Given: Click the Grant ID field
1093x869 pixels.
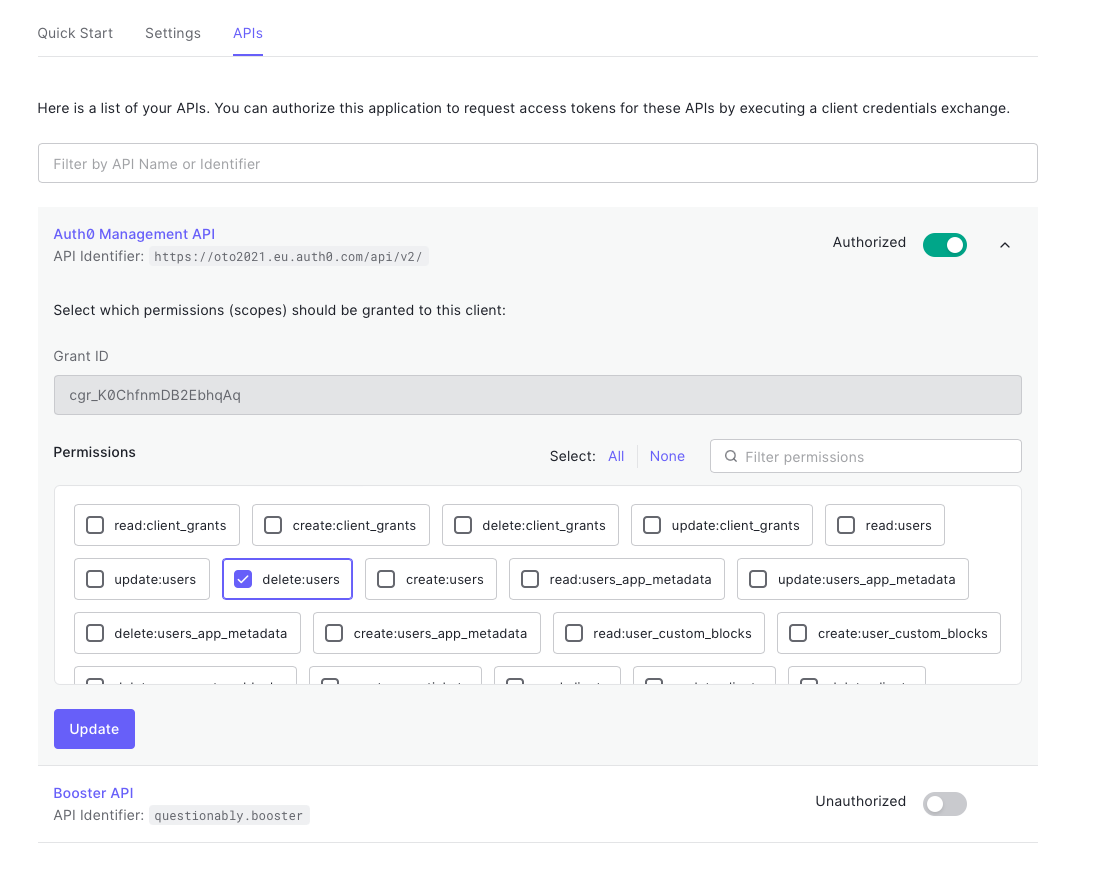Looking at the screenshot, I should pos(537,395).
